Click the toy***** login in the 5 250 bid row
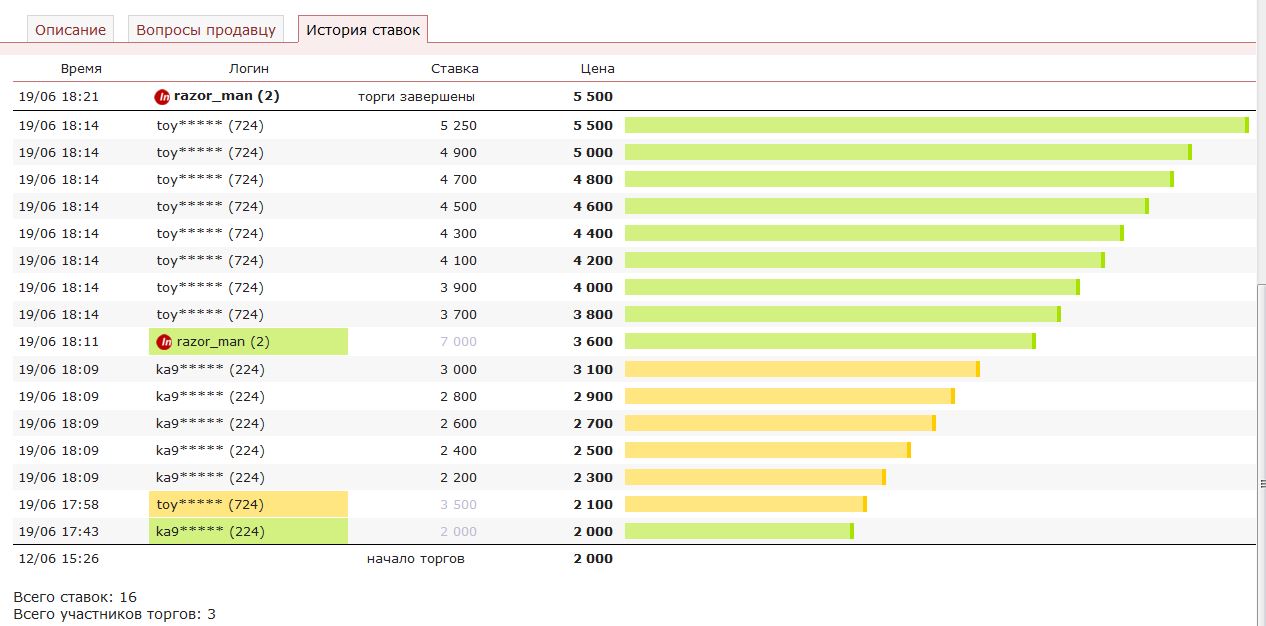Viewport: 1266px width, 626px height. coord(209,125)
